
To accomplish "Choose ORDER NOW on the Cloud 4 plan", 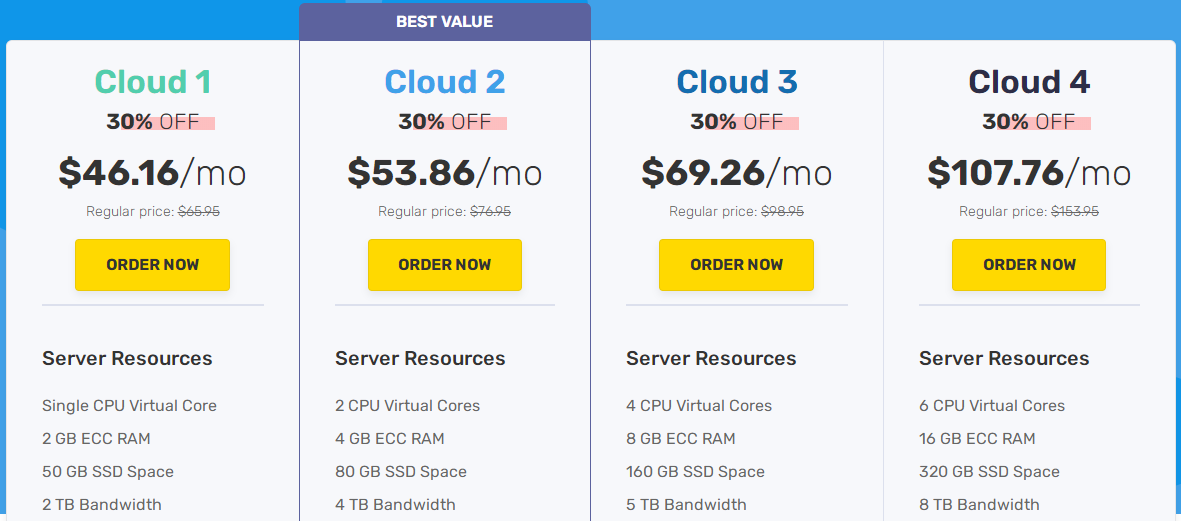I will [1029, 265].
